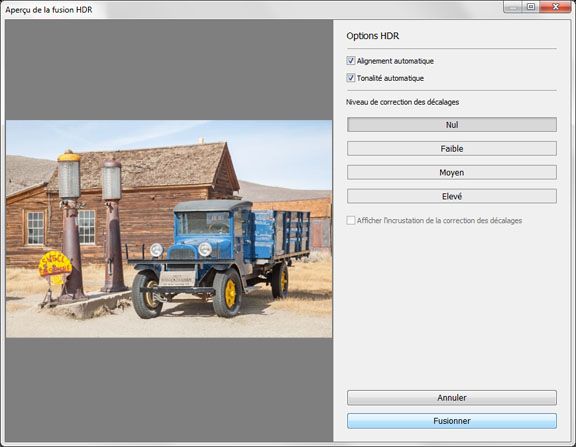Viewport: 576px width, 447px height.
Task: Select the Nul deghost level
Action: (x=451, y=125)
